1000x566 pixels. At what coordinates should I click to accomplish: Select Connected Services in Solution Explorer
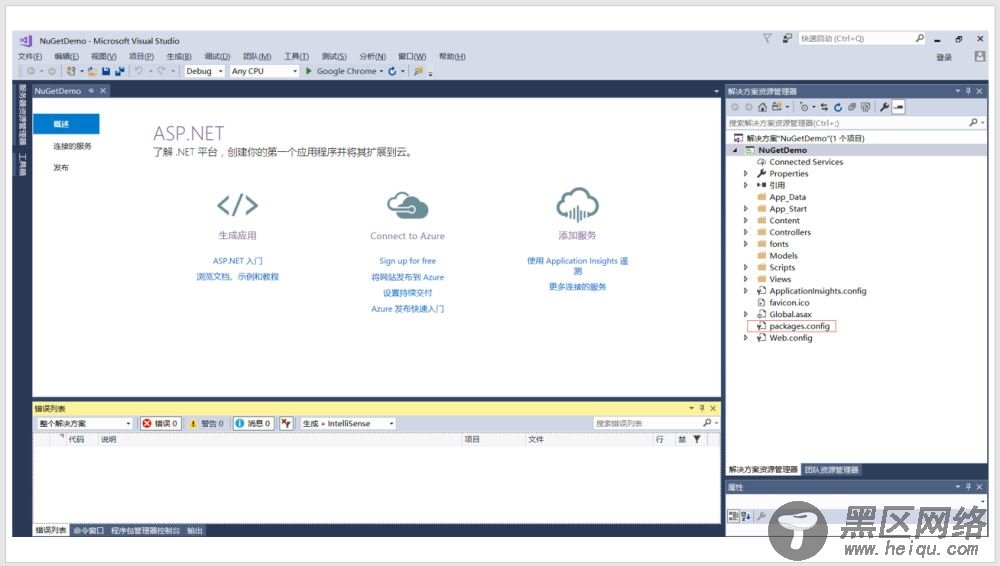click(x=805, y=162)
